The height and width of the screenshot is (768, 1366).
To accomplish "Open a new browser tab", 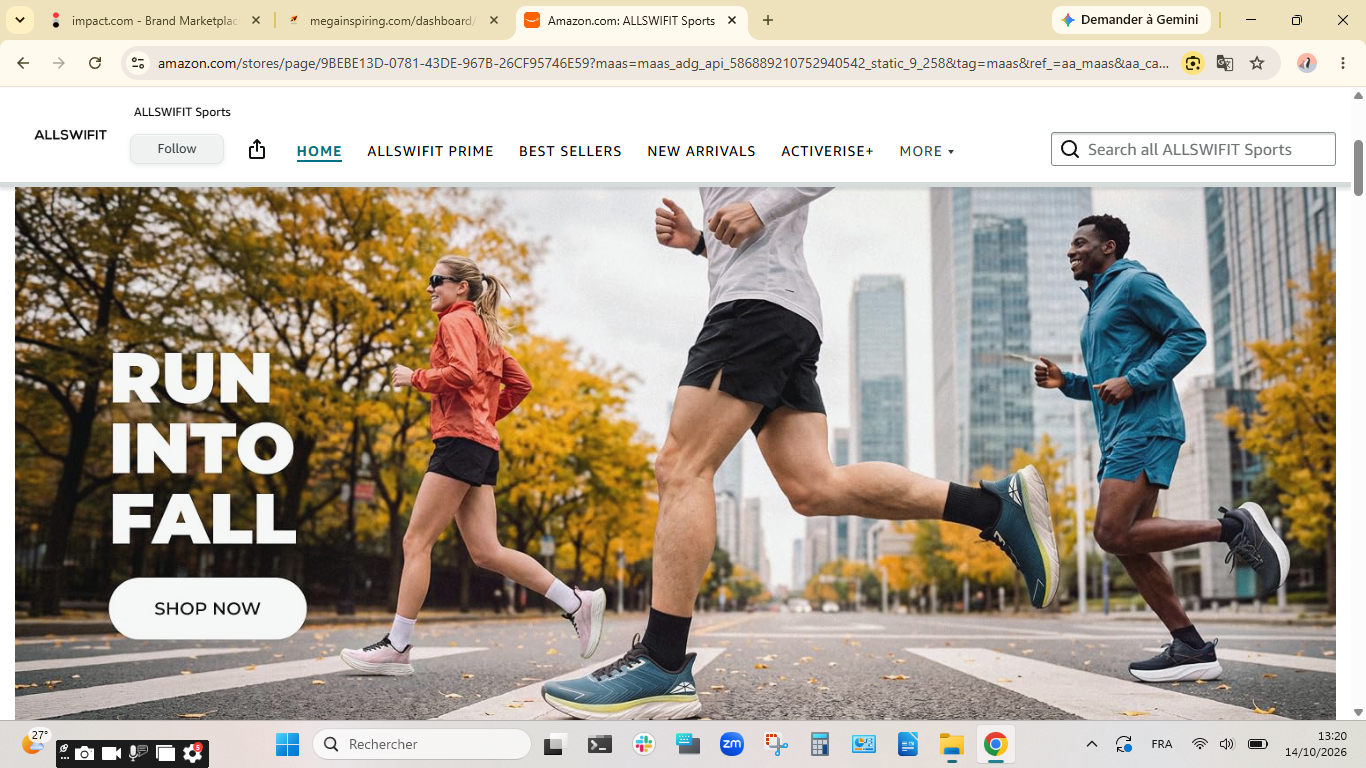I will point(768,20).
